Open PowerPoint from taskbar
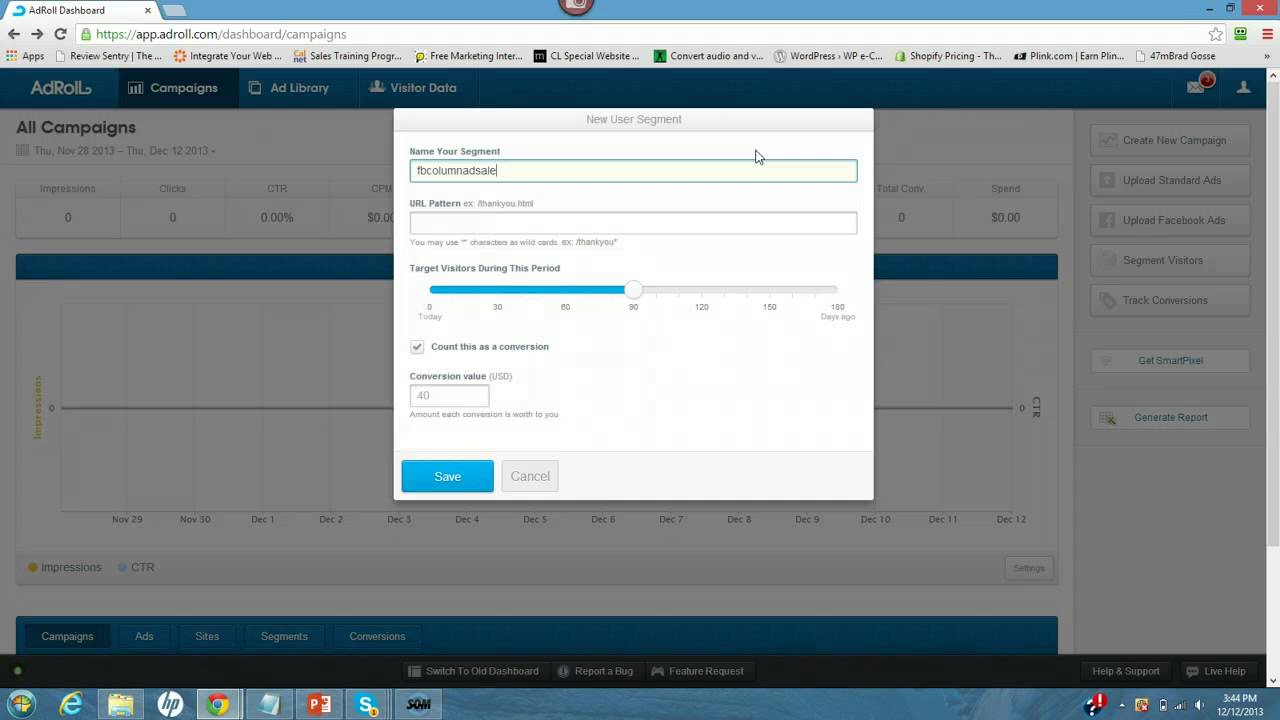1280x720 pixels. pyautogui.click(x=319, y=704)
